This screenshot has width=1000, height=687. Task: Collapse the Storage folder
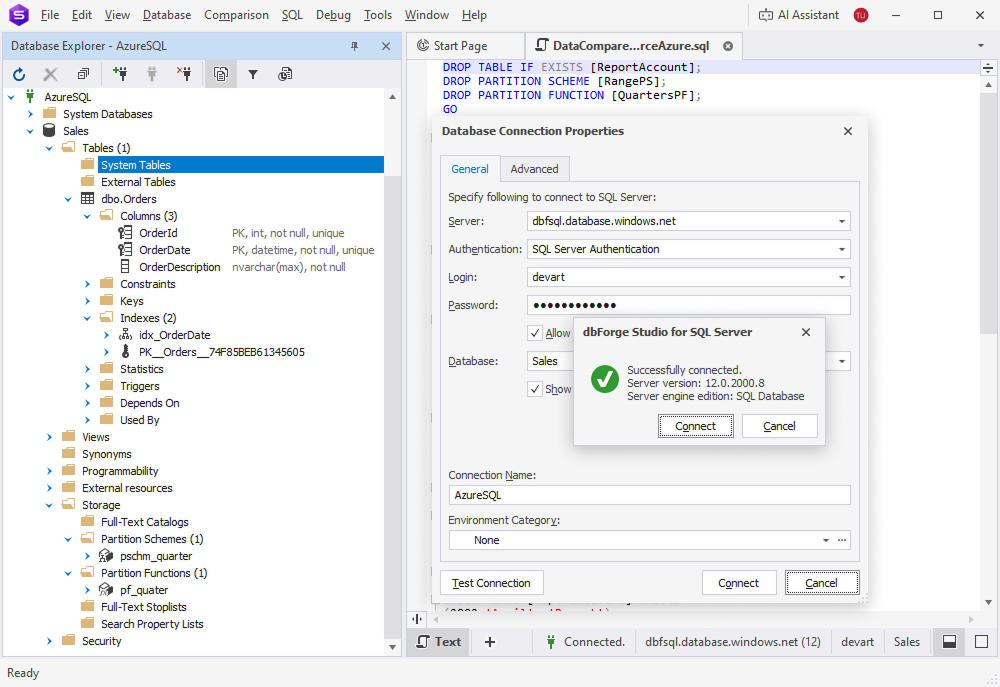[x=49, y=505]
